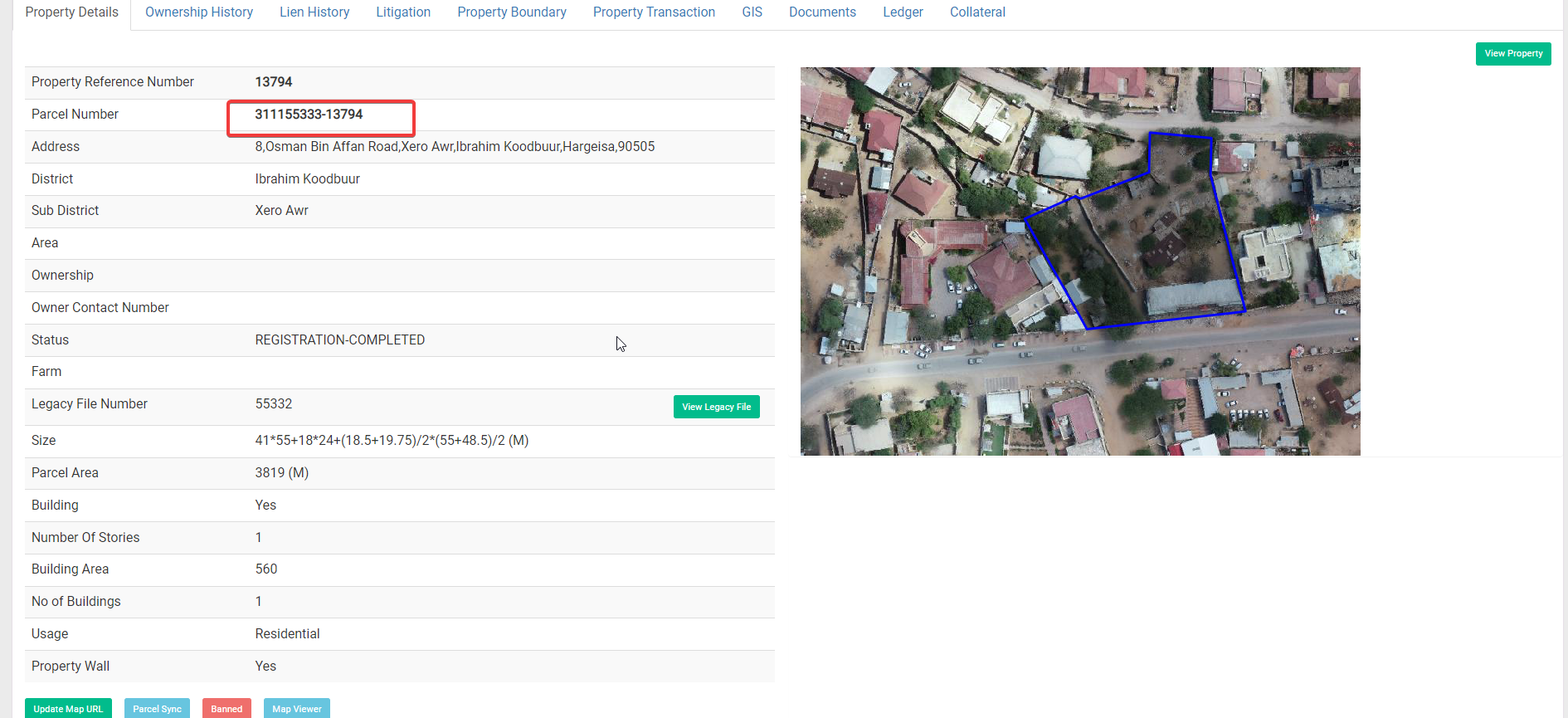The height and width of the screenshot is (718, 1568).
Task: Click the Ownership row label
Action: [62, 276]
